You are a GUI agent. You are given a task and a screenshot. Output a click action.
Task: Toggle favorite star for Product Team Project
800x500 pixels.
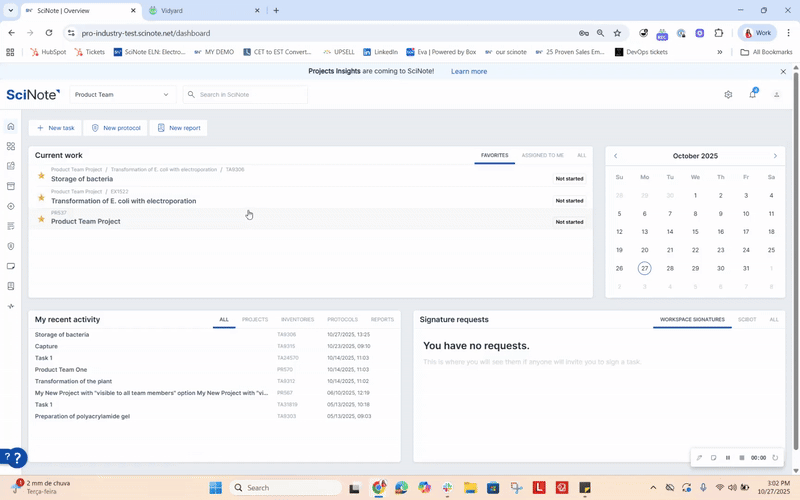point(41,218)
